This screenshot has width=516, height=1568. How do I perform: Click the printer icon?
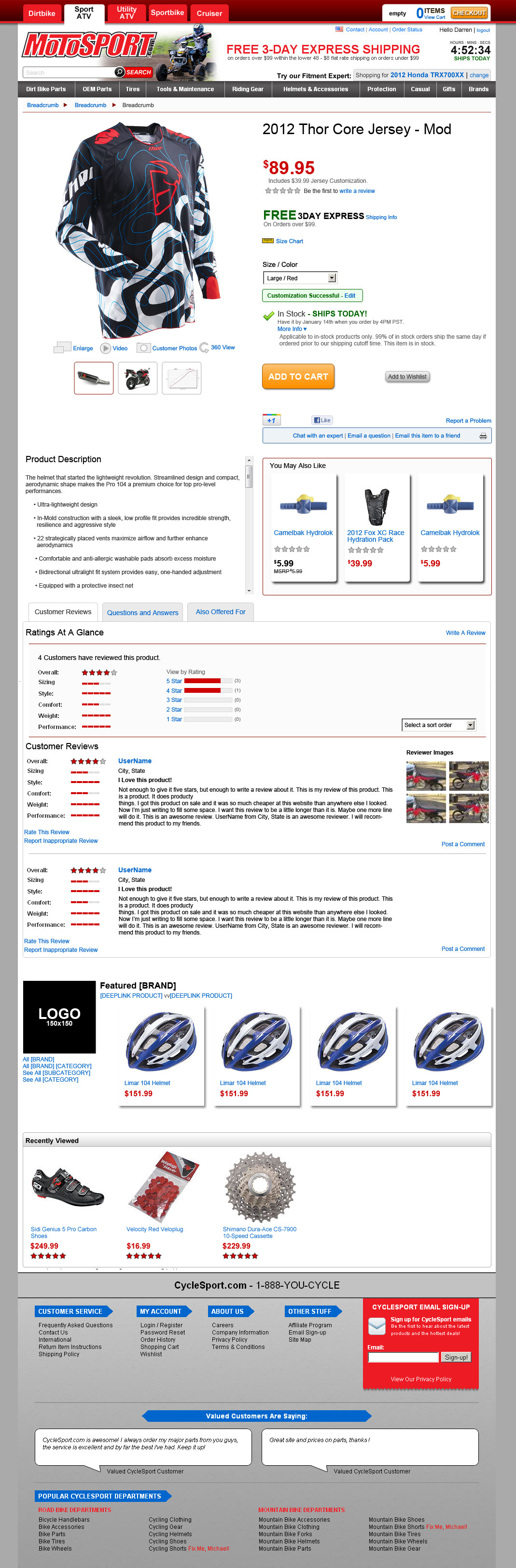pyautogui.click(x=483, y=436)
